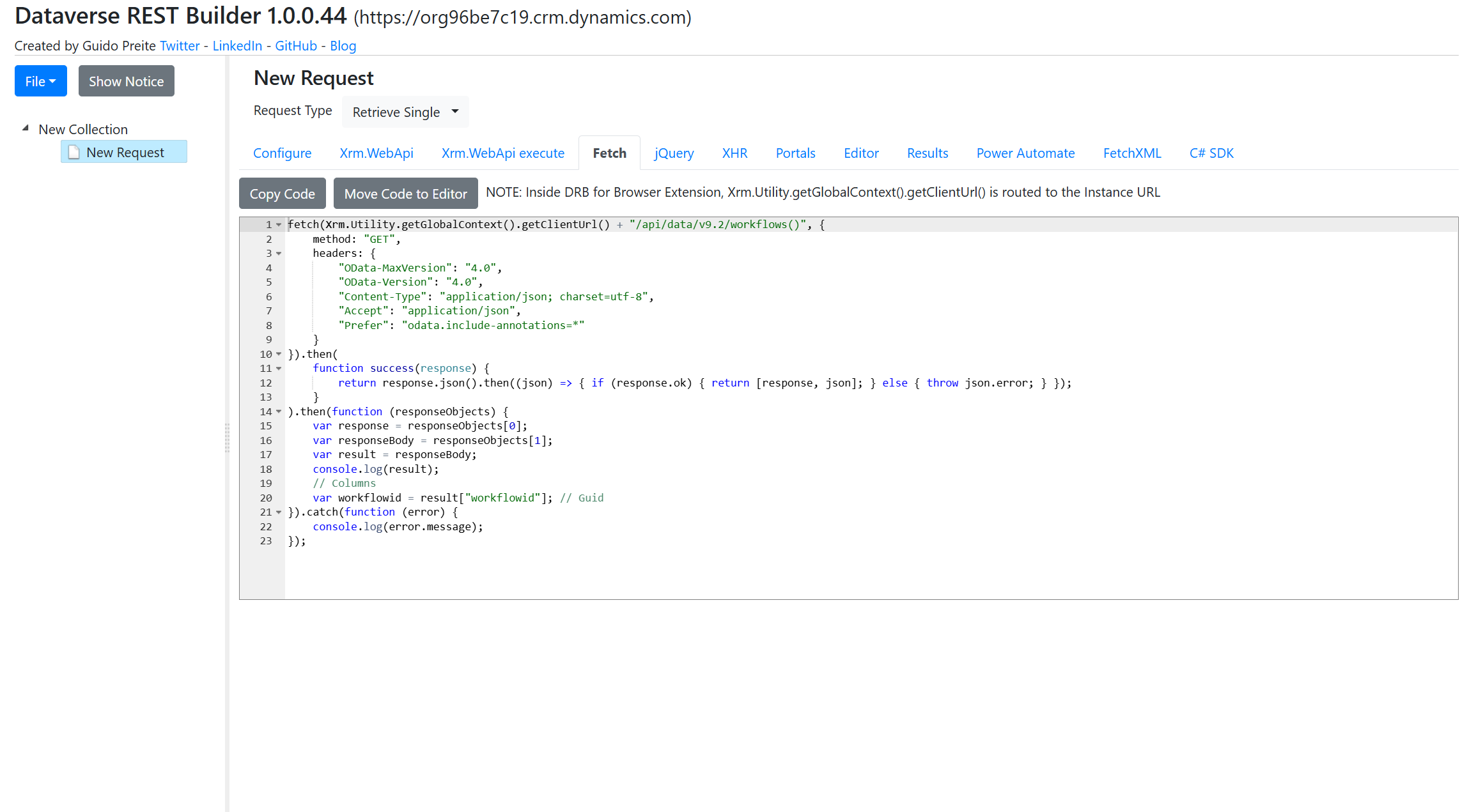Switch to the Configure tab
Viewport: 1467px width, 812px height.
coord(282,153)
